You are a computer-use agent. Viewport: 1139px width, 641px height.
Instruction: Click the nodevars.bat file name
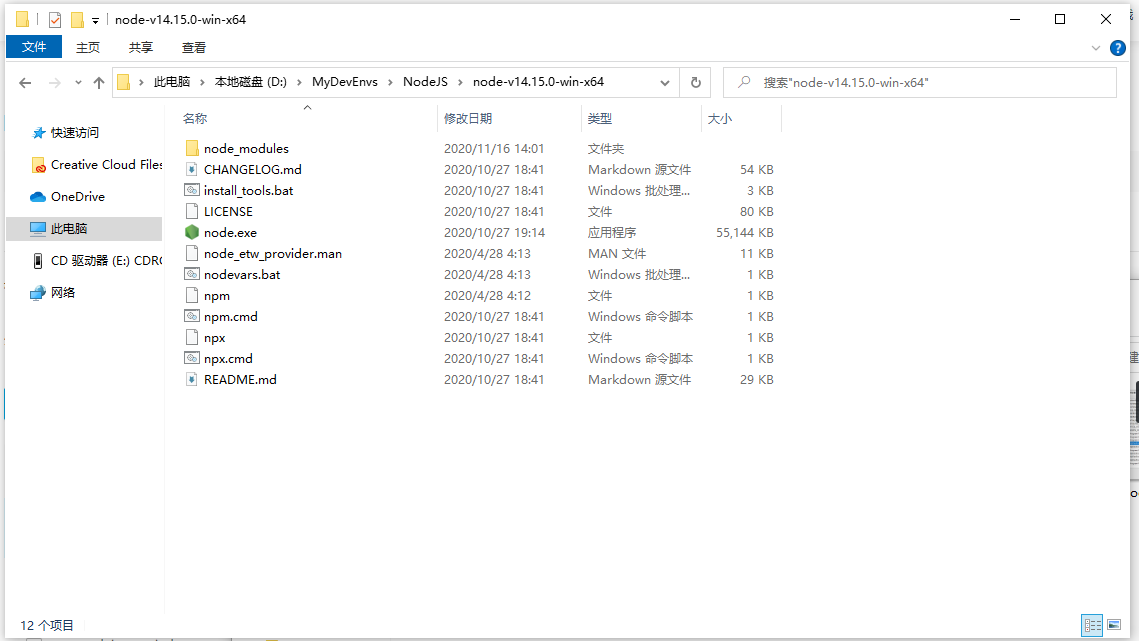click(x=242, y=275)
